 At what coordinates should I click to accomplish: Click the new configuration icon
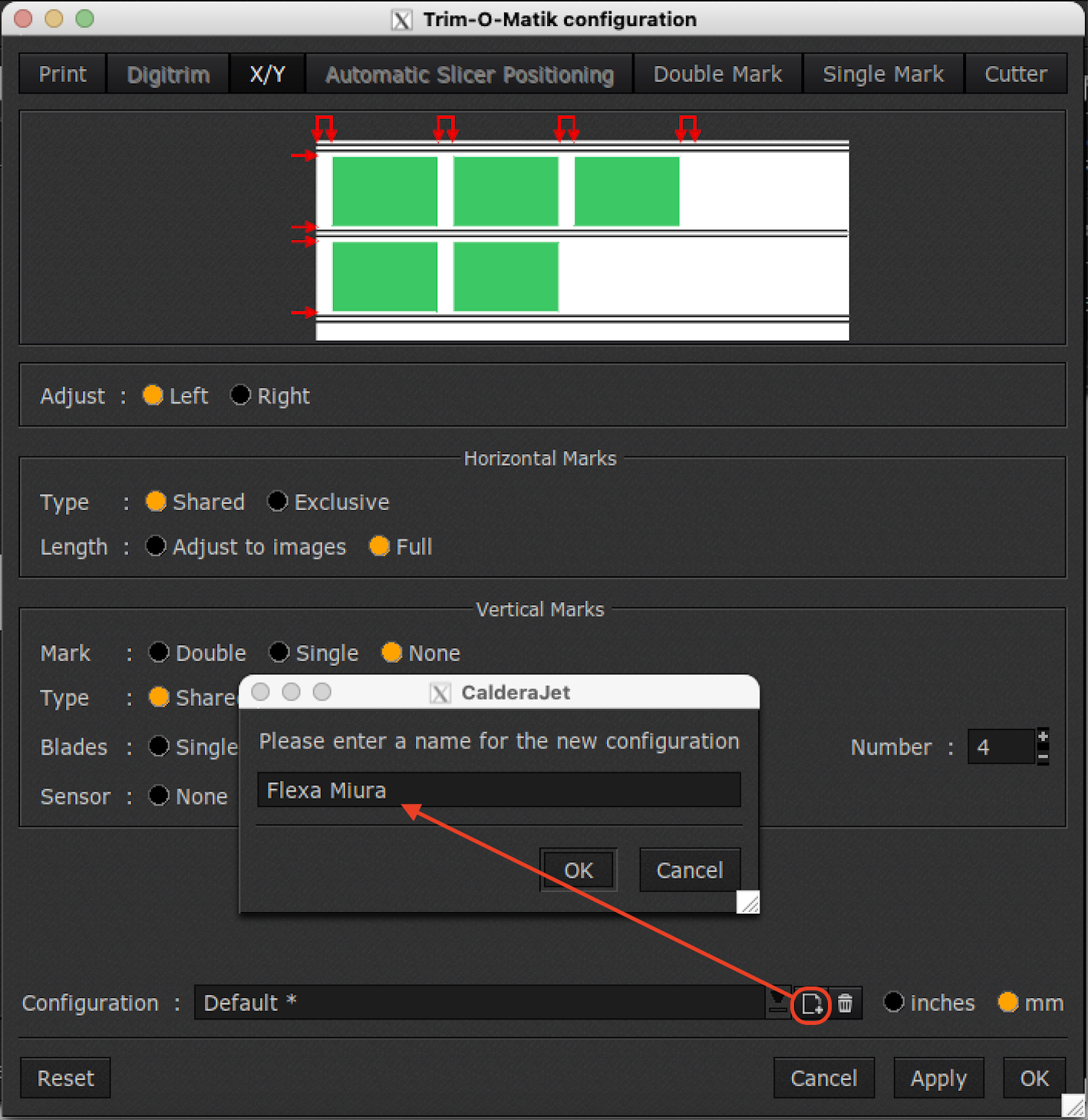click(811, 1003)
